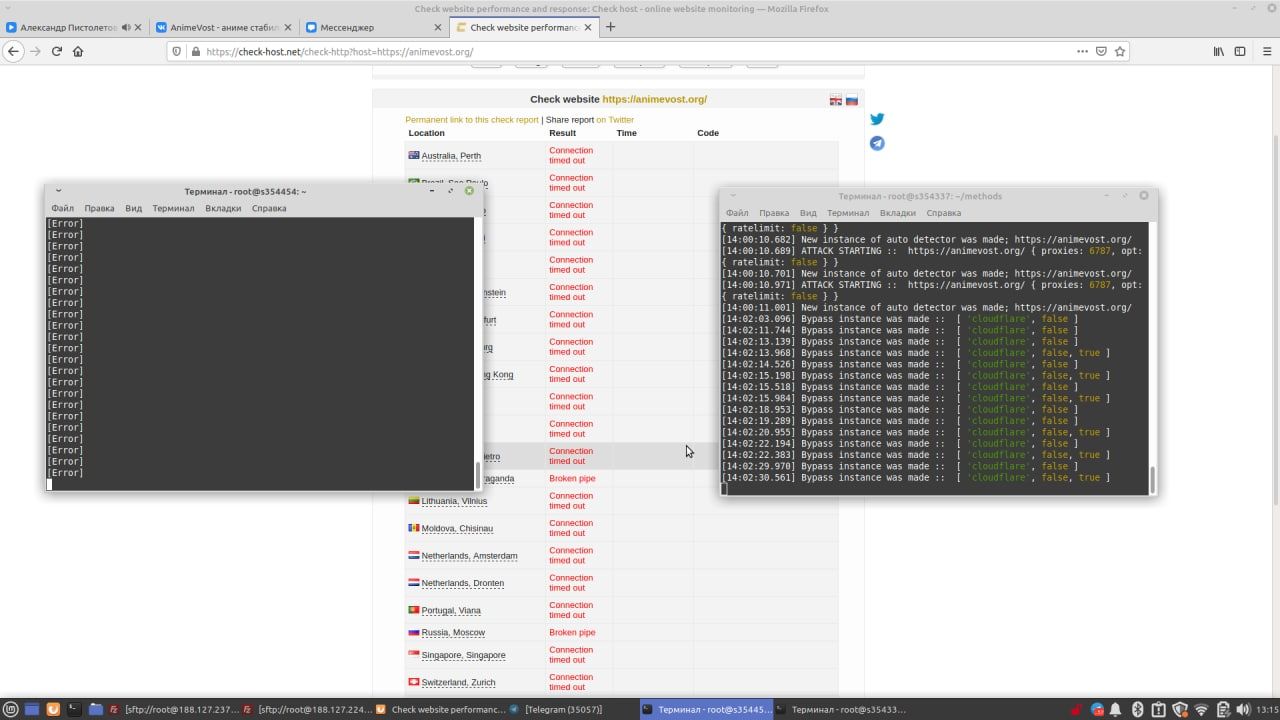This screenshot has height=720, width=1280.
Task: Select the Lithuania, Vilnius location
Action: click(454, 501)
